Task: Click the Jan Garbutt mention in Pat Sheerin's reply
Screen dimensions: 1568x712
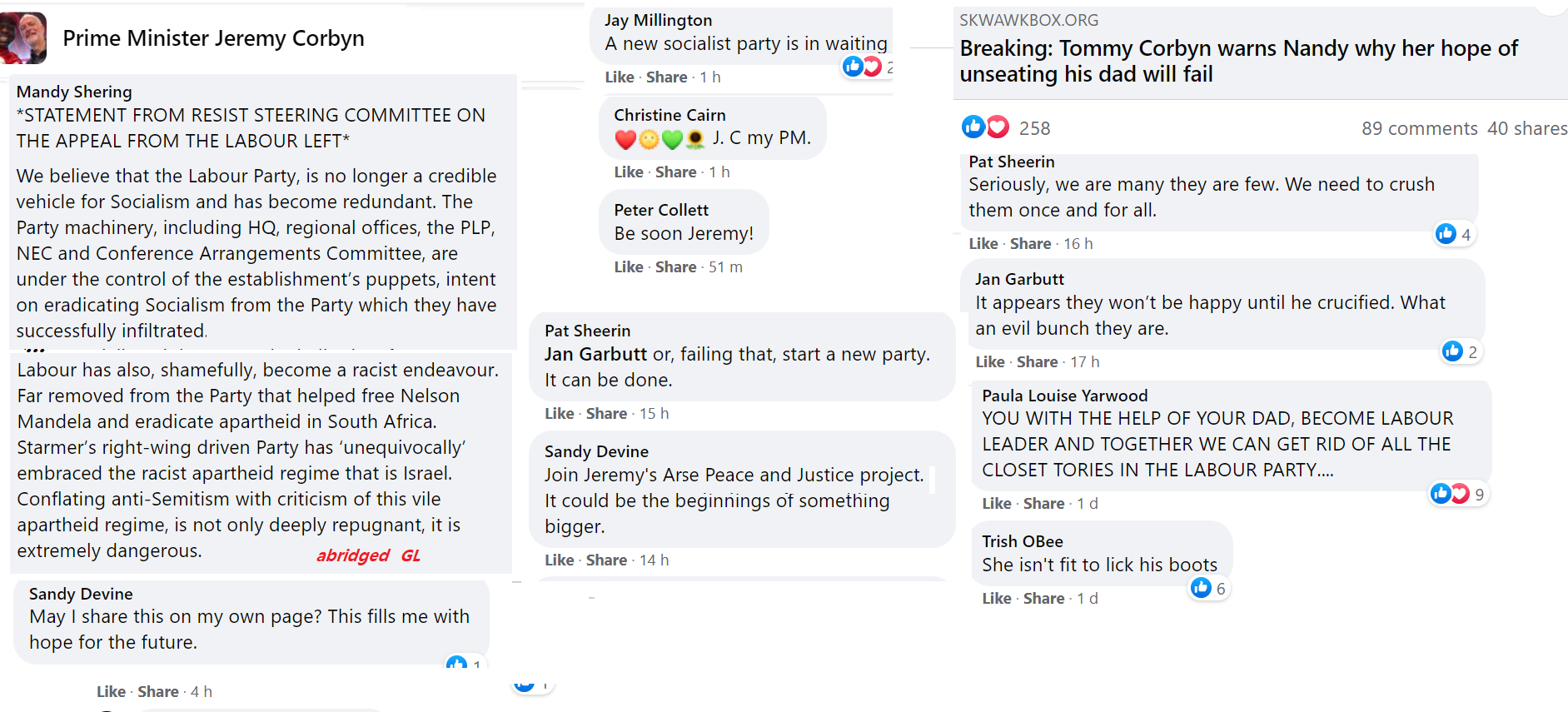Action: (595, 355)
